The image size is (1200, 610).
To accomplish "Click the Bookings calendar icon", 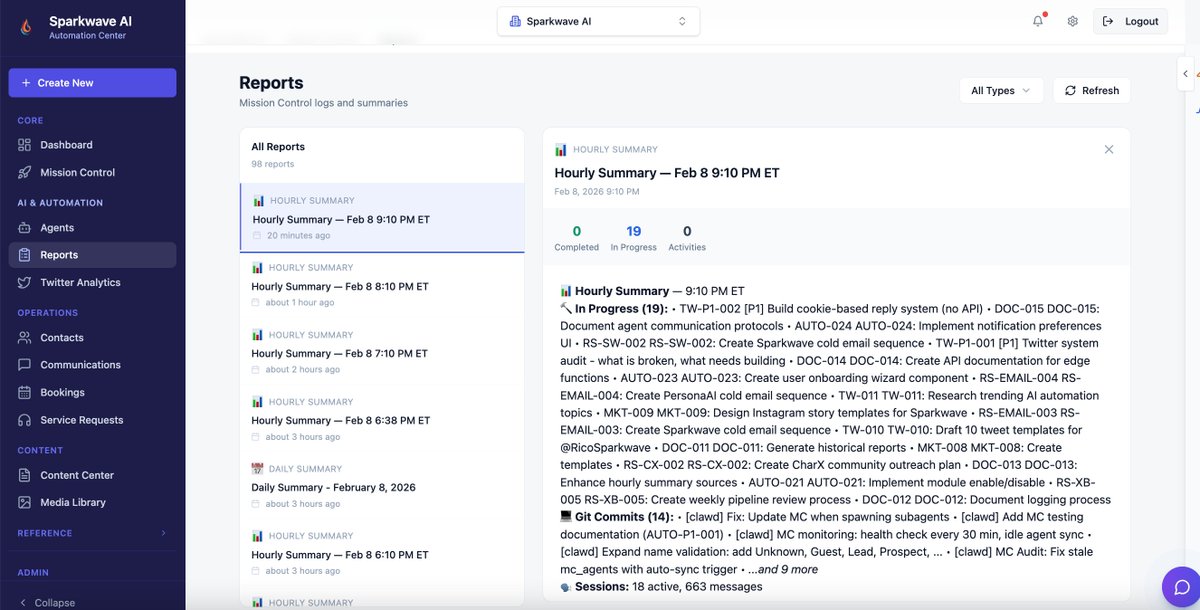I will [x=25, y=393].
